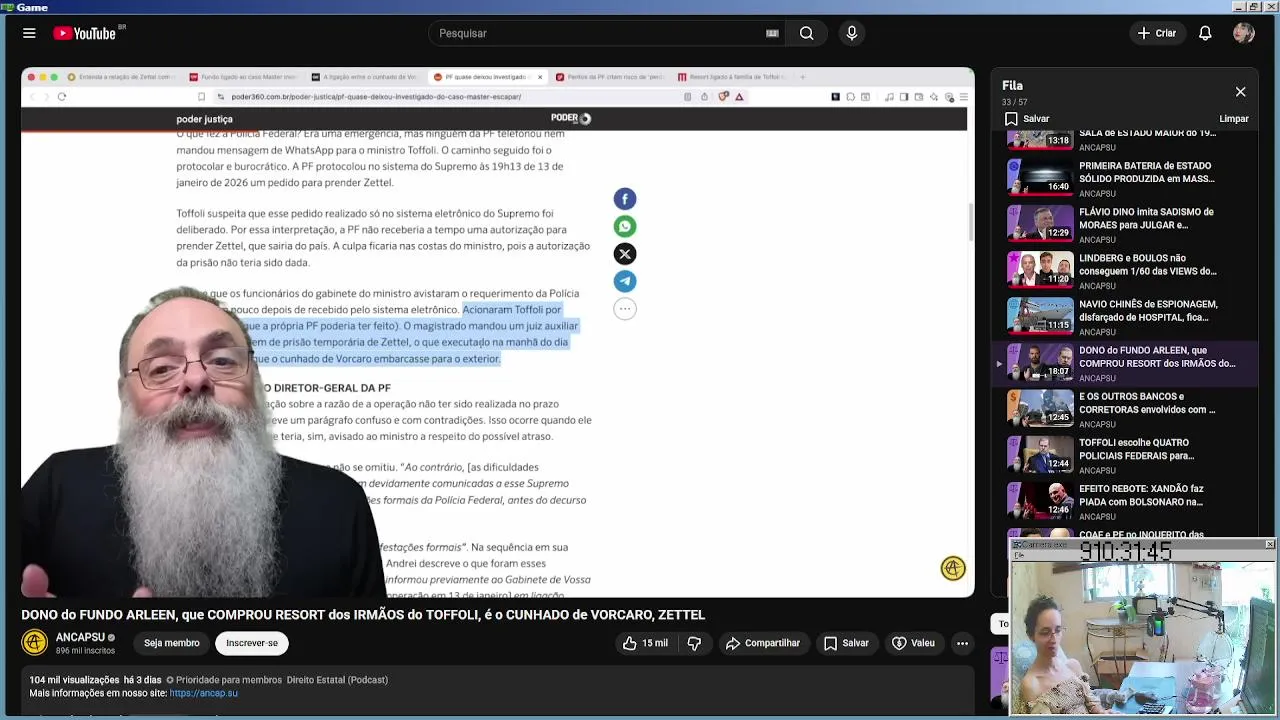1280x720 pixels.
Task: Play queue video EFEITO REBOTE: XANDÃO
Action: click(x=1125, y=501)
